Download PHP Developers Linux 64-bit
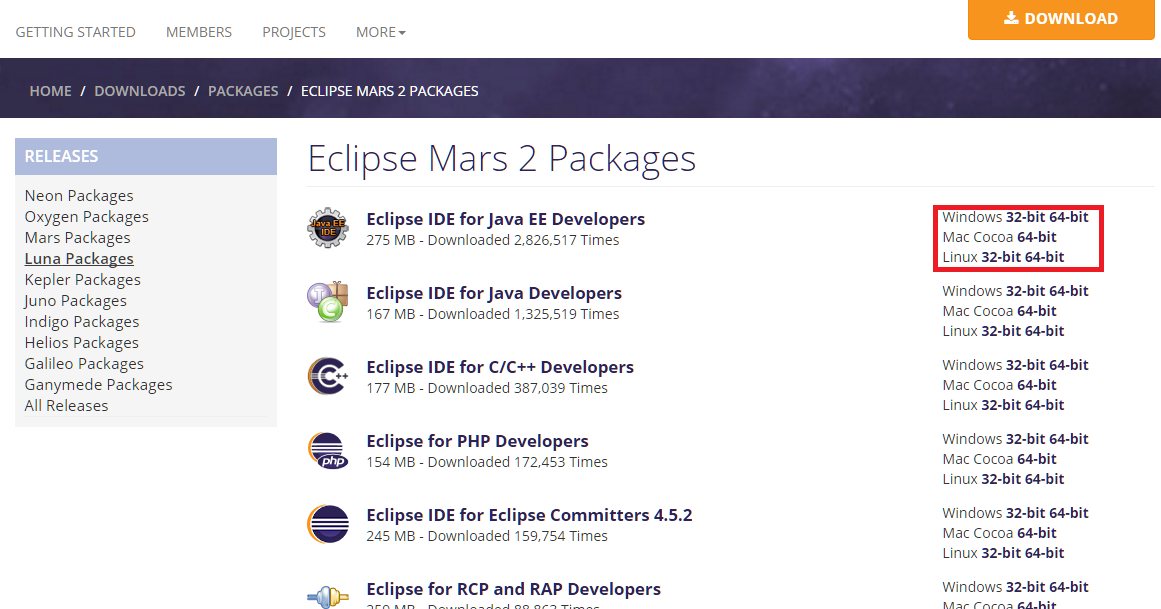Screen dimensions: 1161x609 1044,479
